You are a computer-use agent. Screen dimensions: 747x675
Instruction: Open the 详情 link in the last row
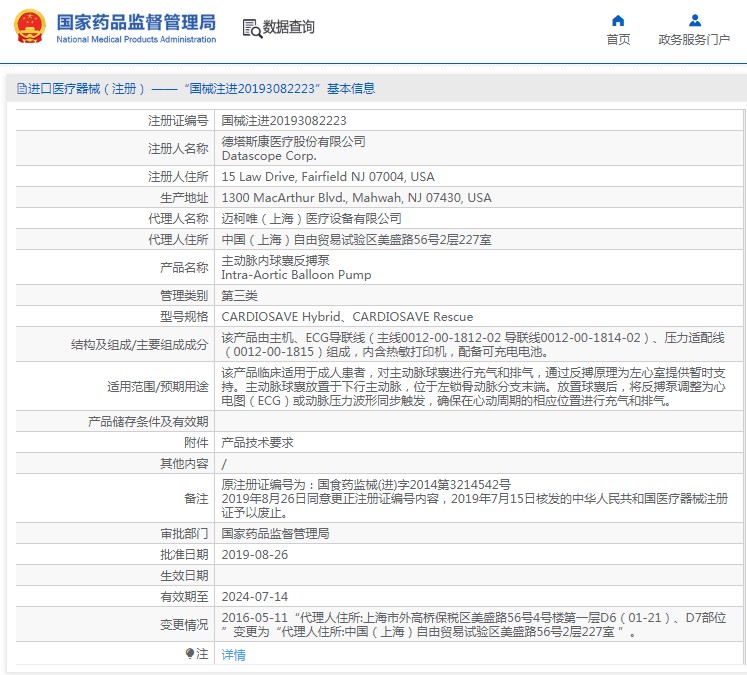pos(233,654)
